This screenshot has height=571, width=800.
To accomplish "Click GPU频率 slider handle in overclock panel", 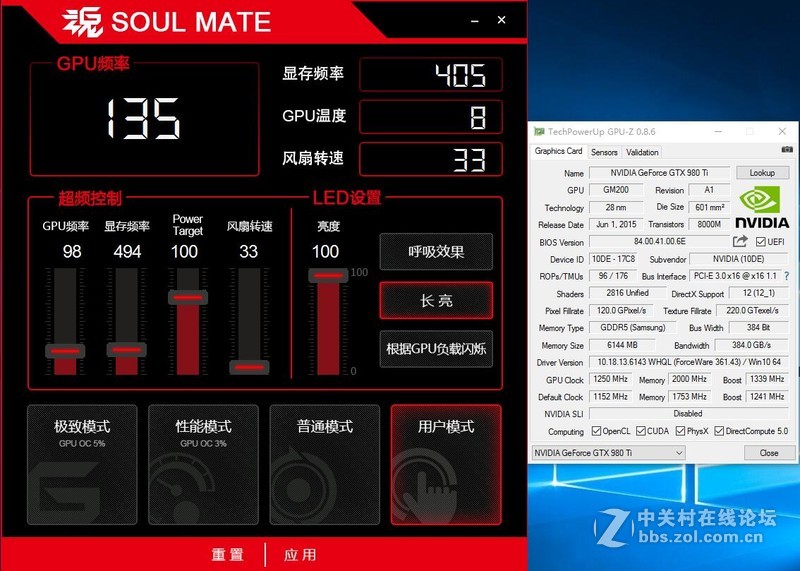I will tap(65, 351).
